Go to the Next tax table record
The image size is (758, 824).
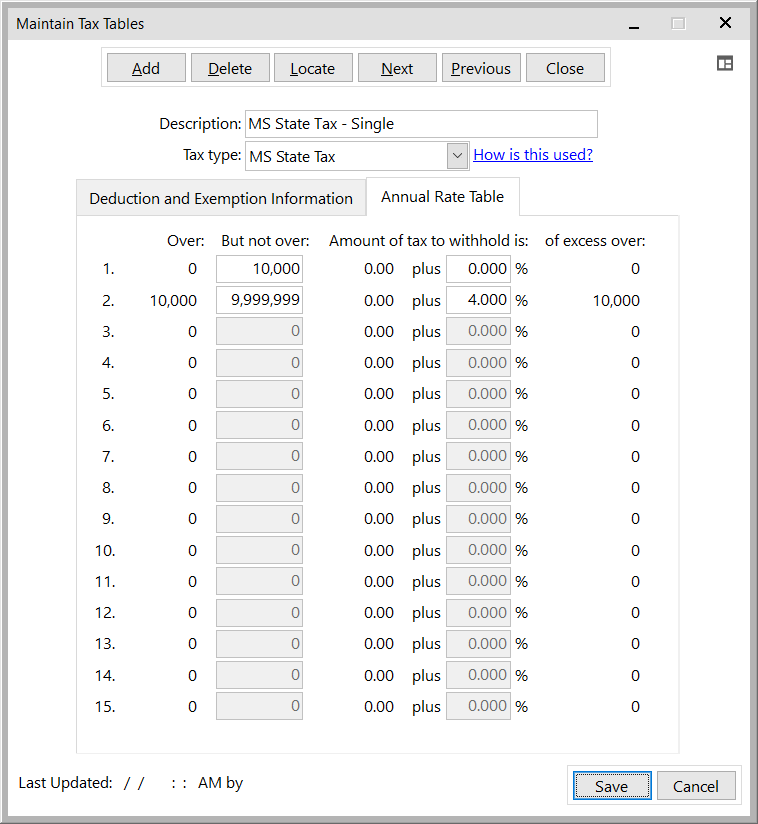pyautogui.click(x=397, y=68)
